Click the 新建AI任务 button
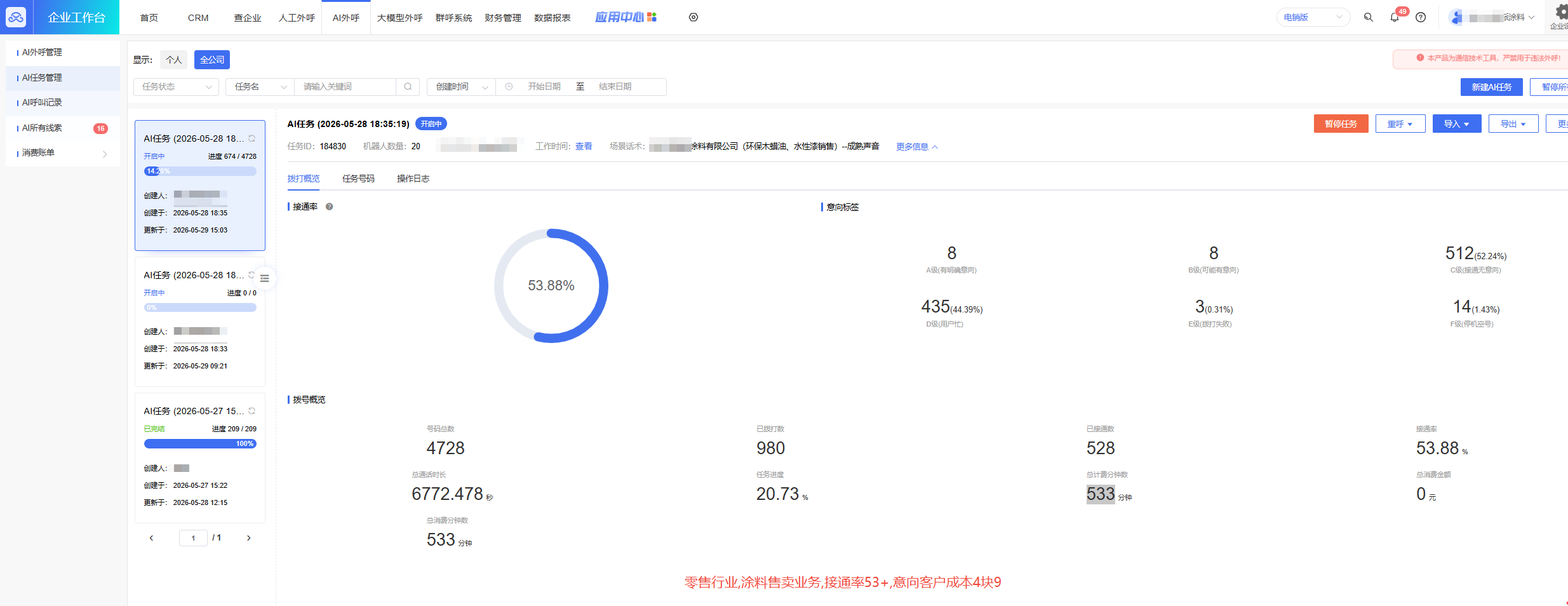 click(x=1492, y=87)
